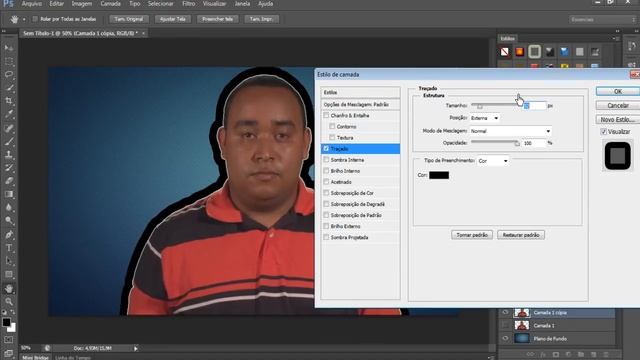The image size is (640, 360).
Task: Click the foreground color swatch
Action: point(7,322)
